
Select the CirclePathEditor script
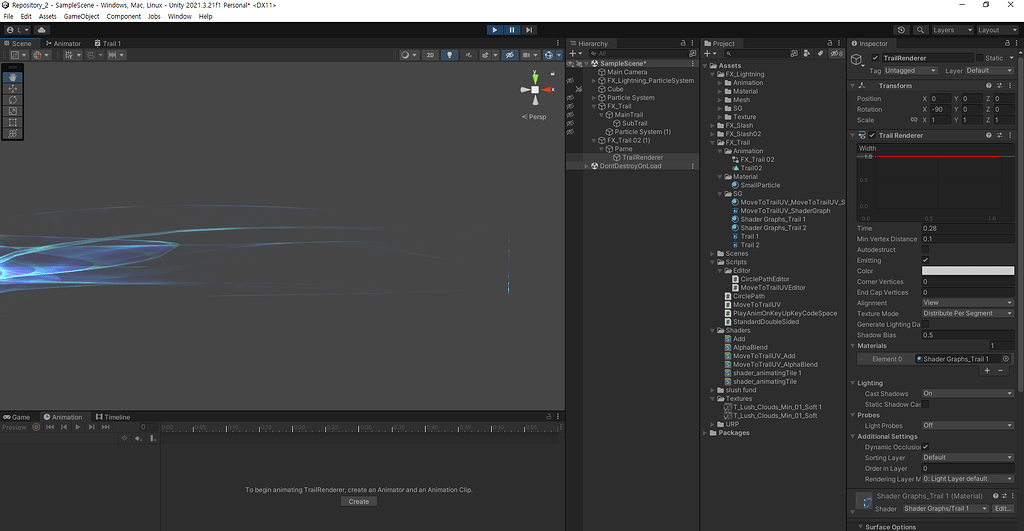(765, 279)
